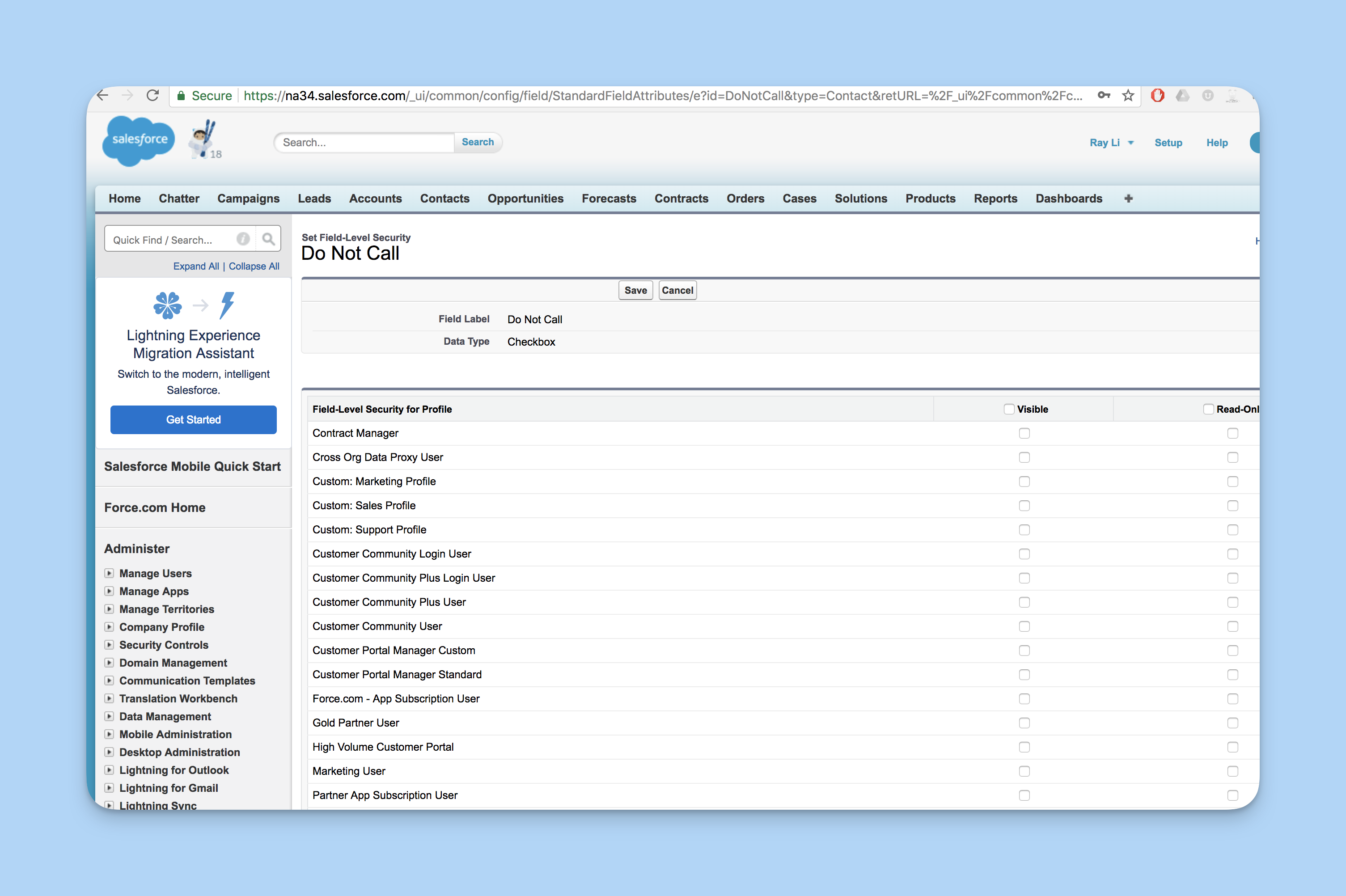Expand Security Controls in sidebar
Screen dimensions: 1346x896
coord(109,645)
